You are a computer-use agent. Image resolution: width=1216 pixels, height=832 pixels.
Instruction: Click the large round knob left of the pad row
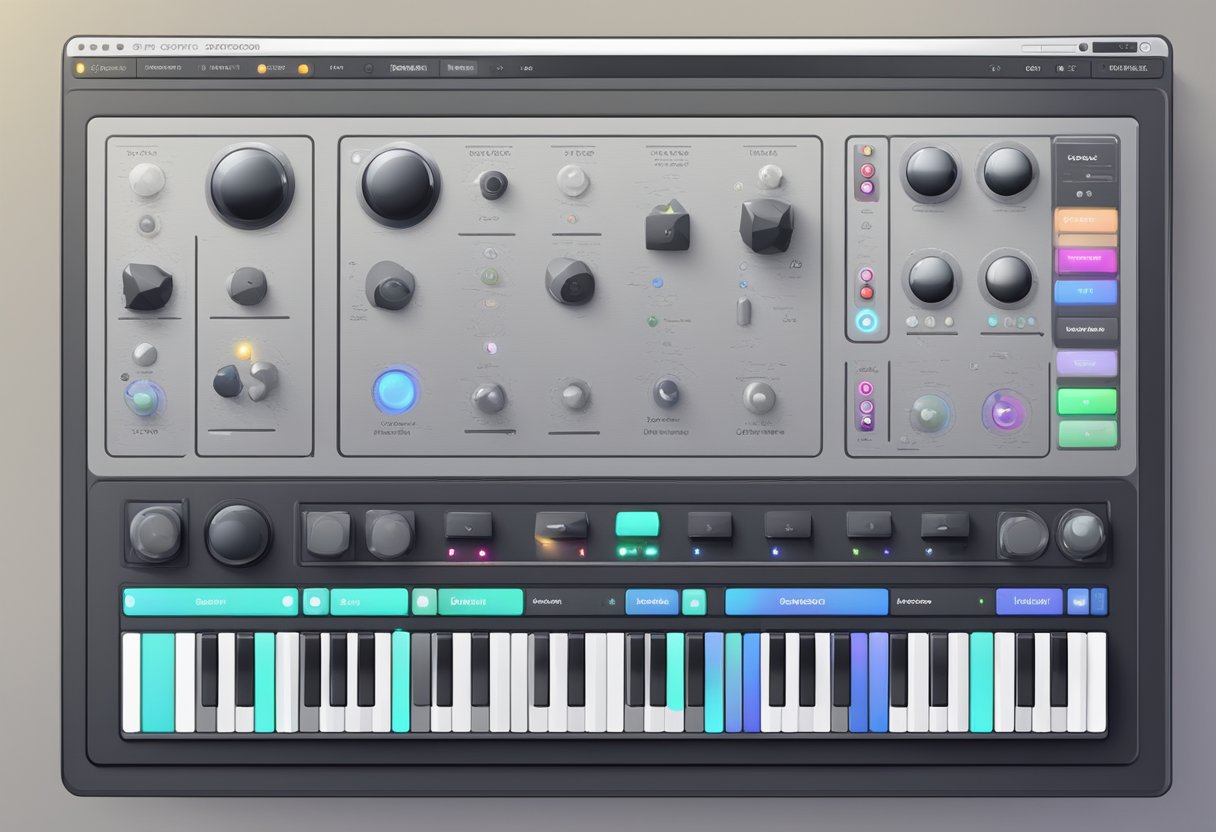(x=238, y=534)
